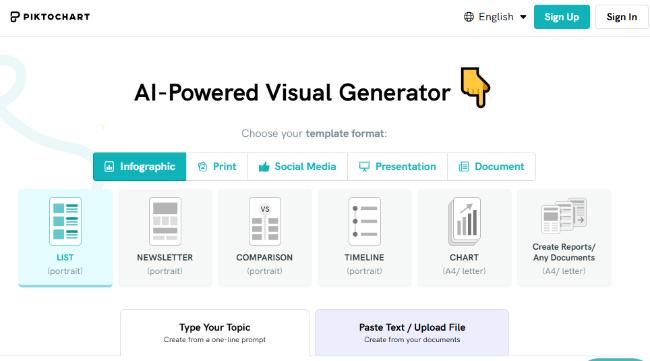Click the Sign Up button
Screen dimensions: 650x361
pos(562,17)
